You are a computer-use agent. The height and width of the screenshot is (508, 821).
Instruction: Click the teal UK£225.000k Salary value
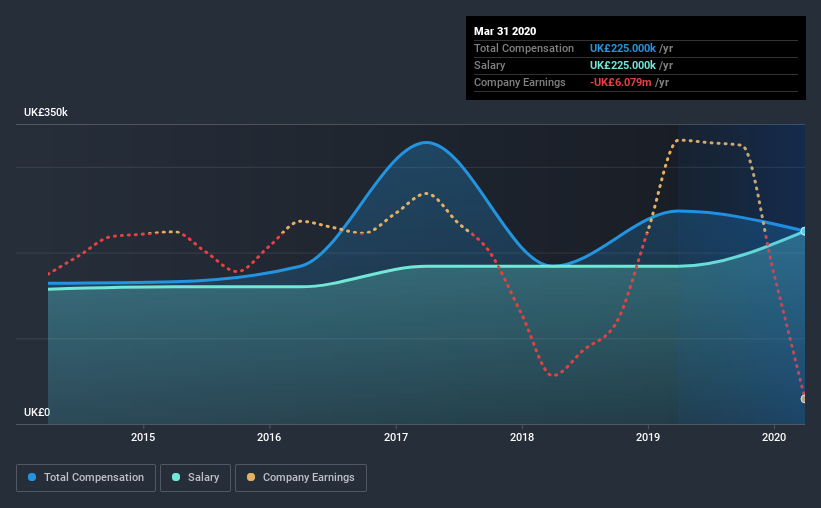(x=623, y=65)
